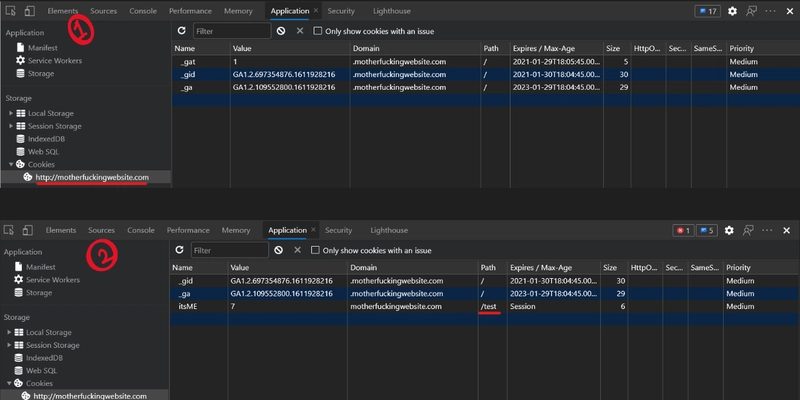Sort by Size column in upper table
Screen dimensions: 800x400
click(617, 48)
